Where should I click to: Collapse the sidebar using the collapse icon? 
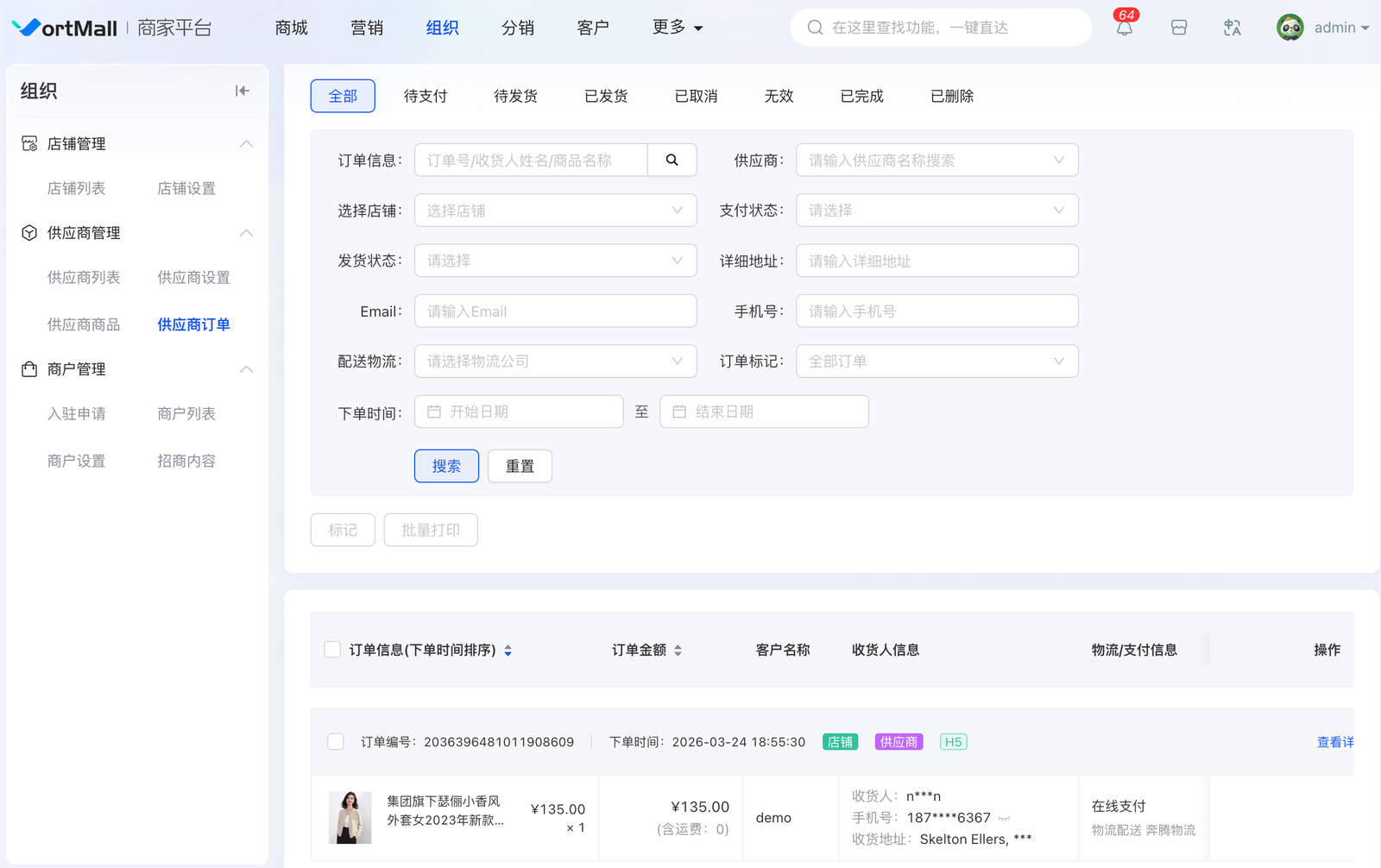pos(243,91)
